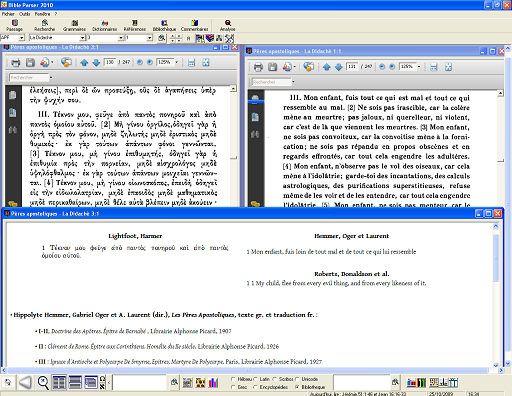Open the Passage tool in the main toolbar
Viewport: 512px width, 396px height.
(14, 25)
